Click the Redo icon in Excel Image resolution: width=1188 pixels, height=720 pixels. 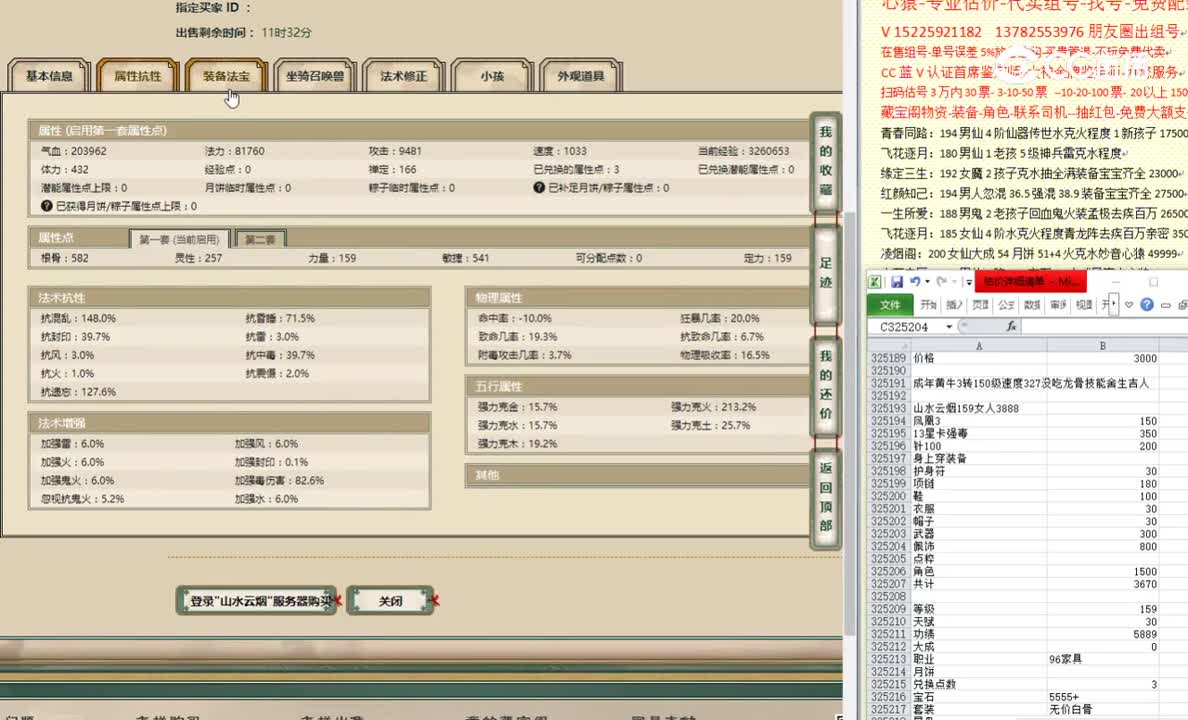click(x=943, y=281)
